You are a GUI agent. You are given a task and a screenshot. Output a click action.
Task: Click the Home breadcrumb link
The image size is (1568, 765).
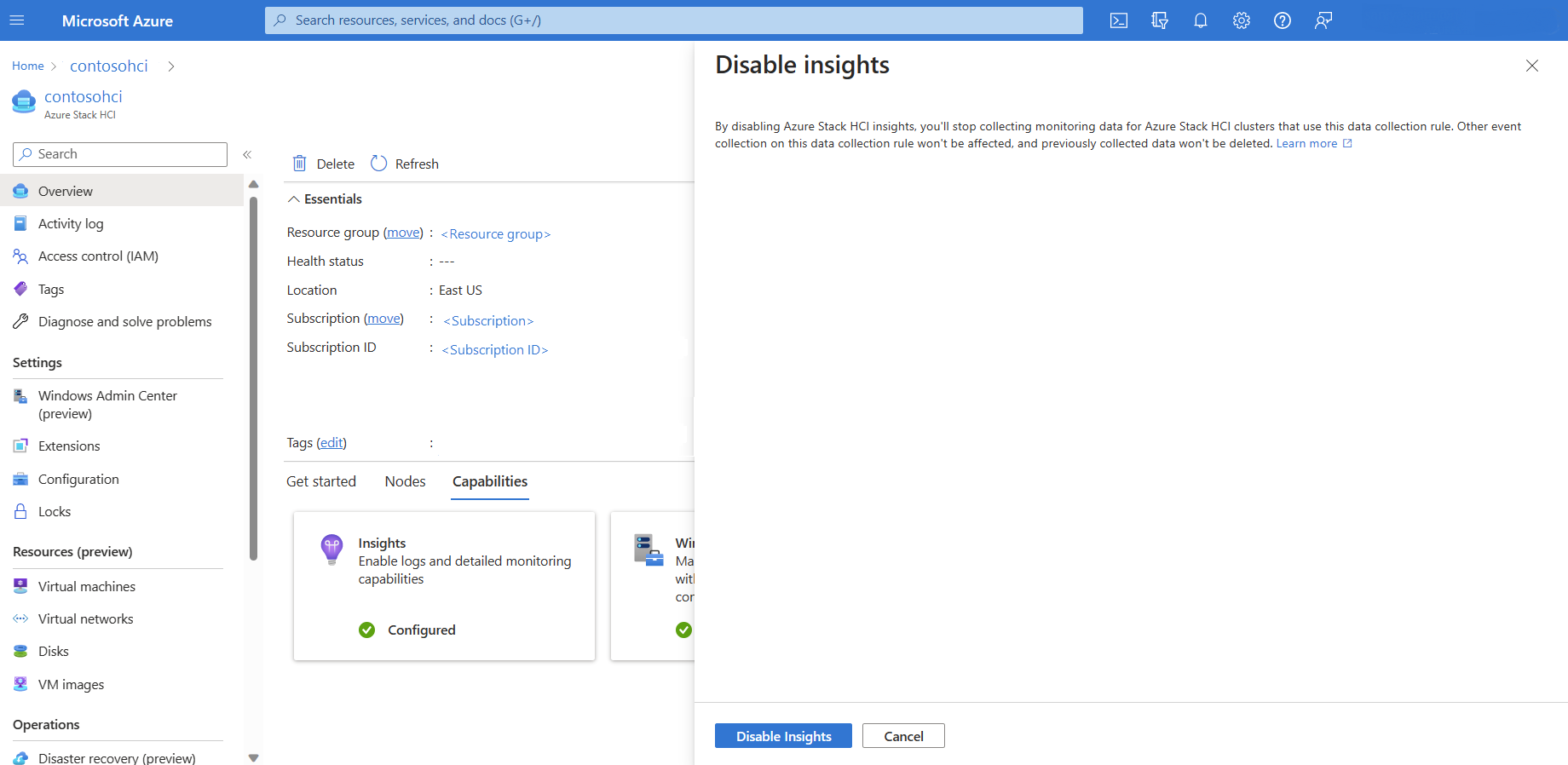28,66
